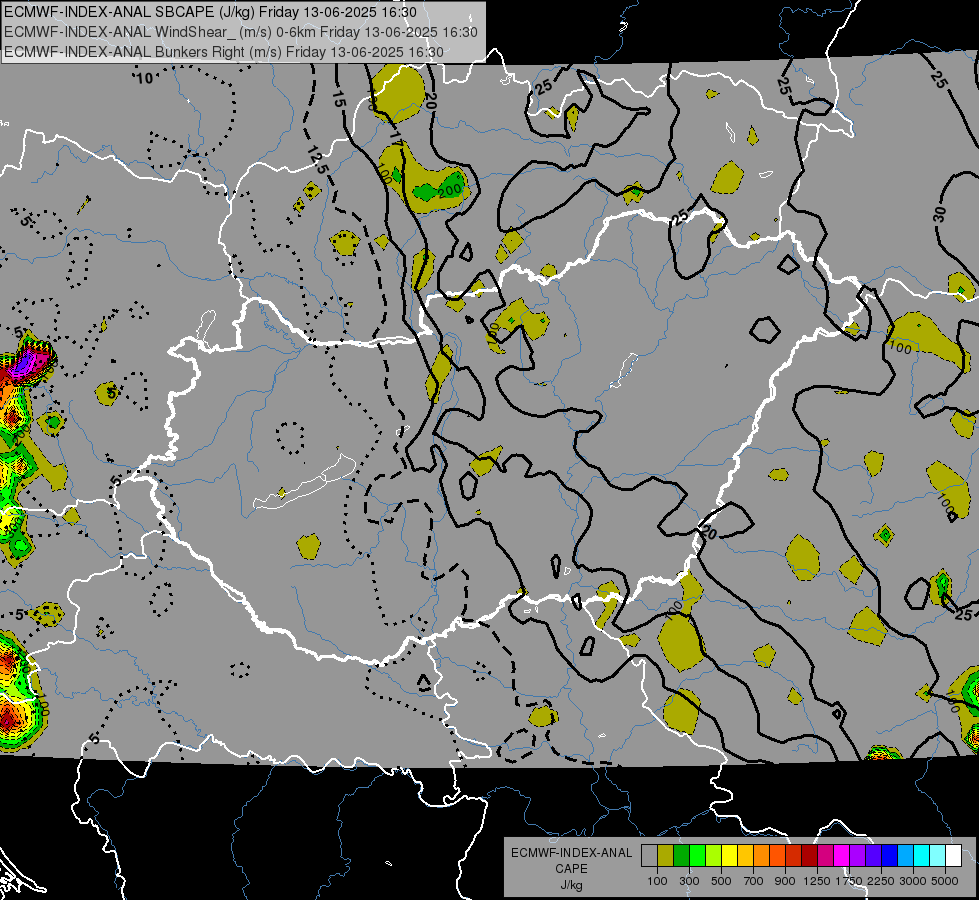The width and height of the screenshot is (979, 900).
Task: Pick the pure yellow legend swatch
Action: (x=730, y=855)
